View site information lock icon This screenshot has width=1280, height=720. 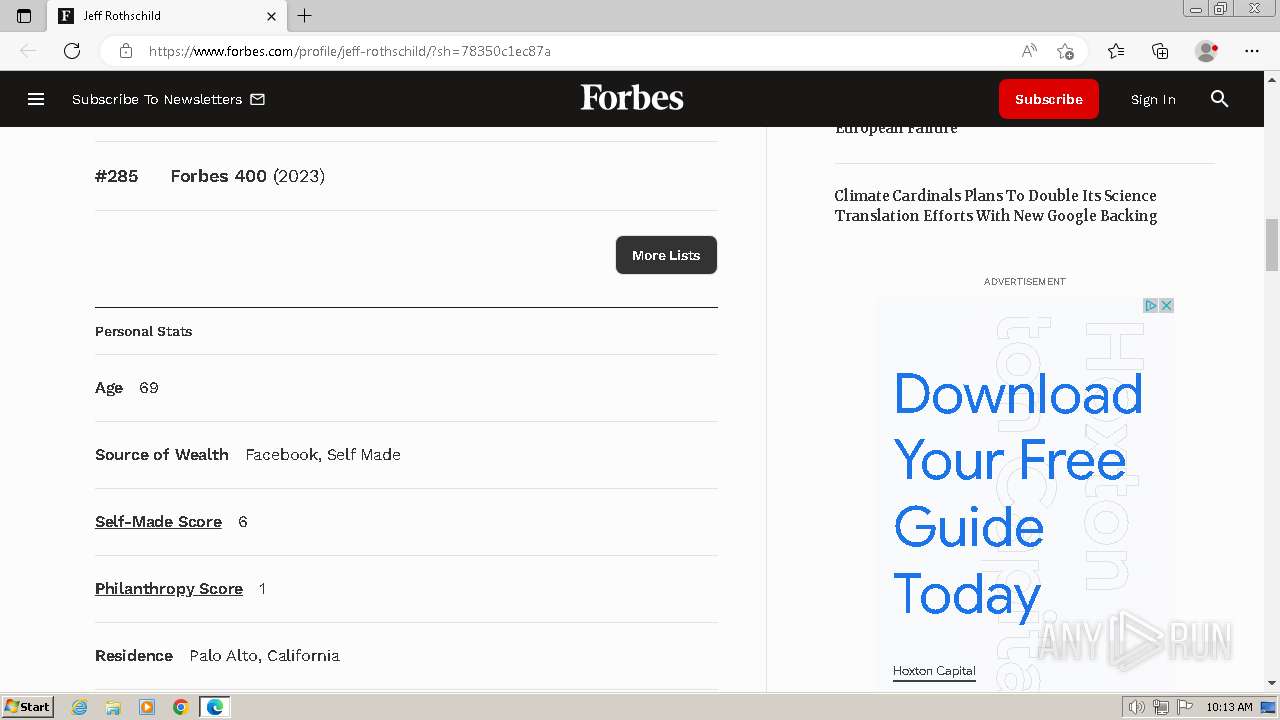tap(126, 51)
